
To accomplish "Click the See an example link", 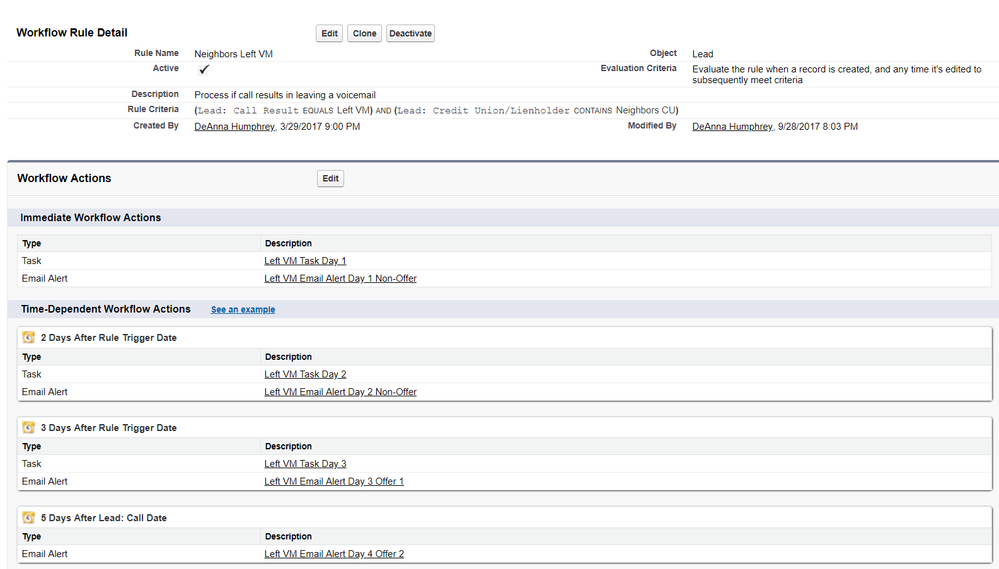I will 243,310.
